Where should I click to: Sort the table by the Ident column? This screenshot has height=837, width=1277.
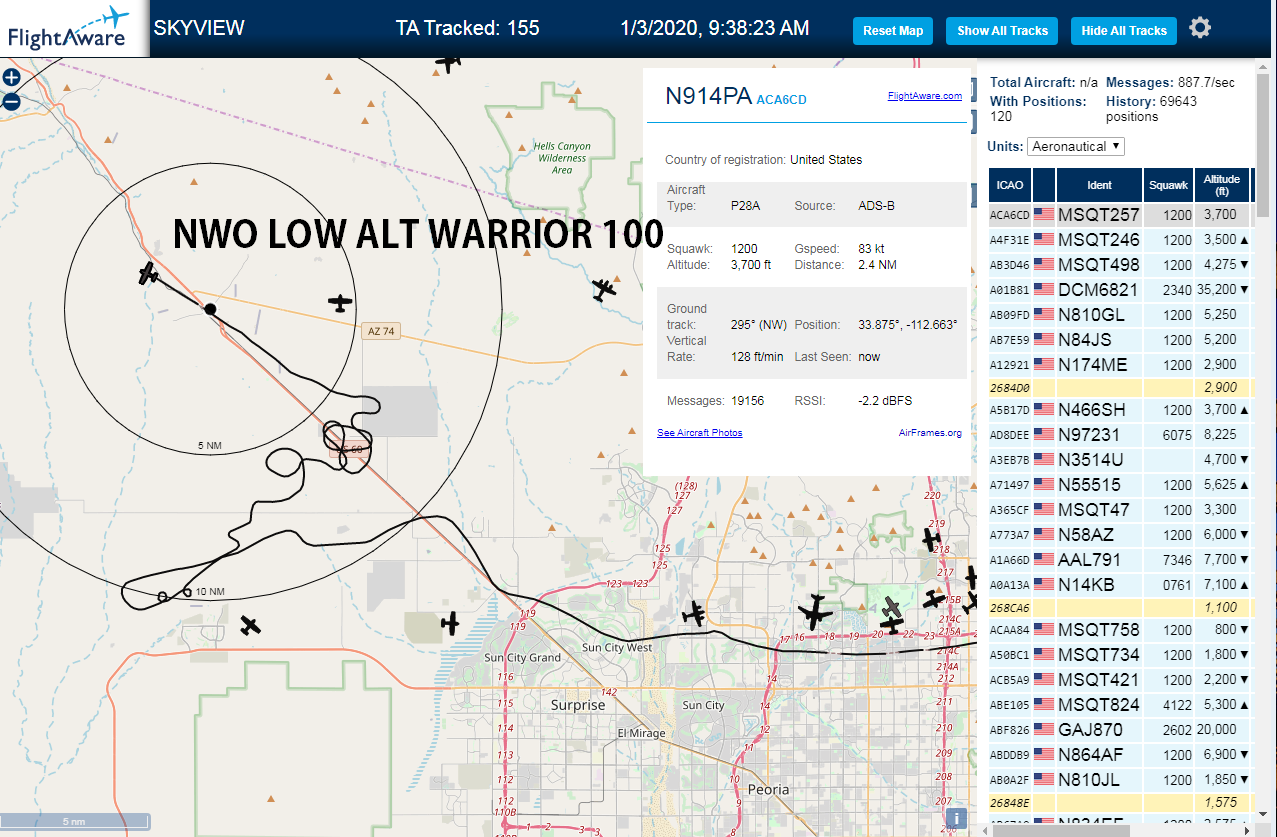pyautogui.click(x=1099, y=185)
